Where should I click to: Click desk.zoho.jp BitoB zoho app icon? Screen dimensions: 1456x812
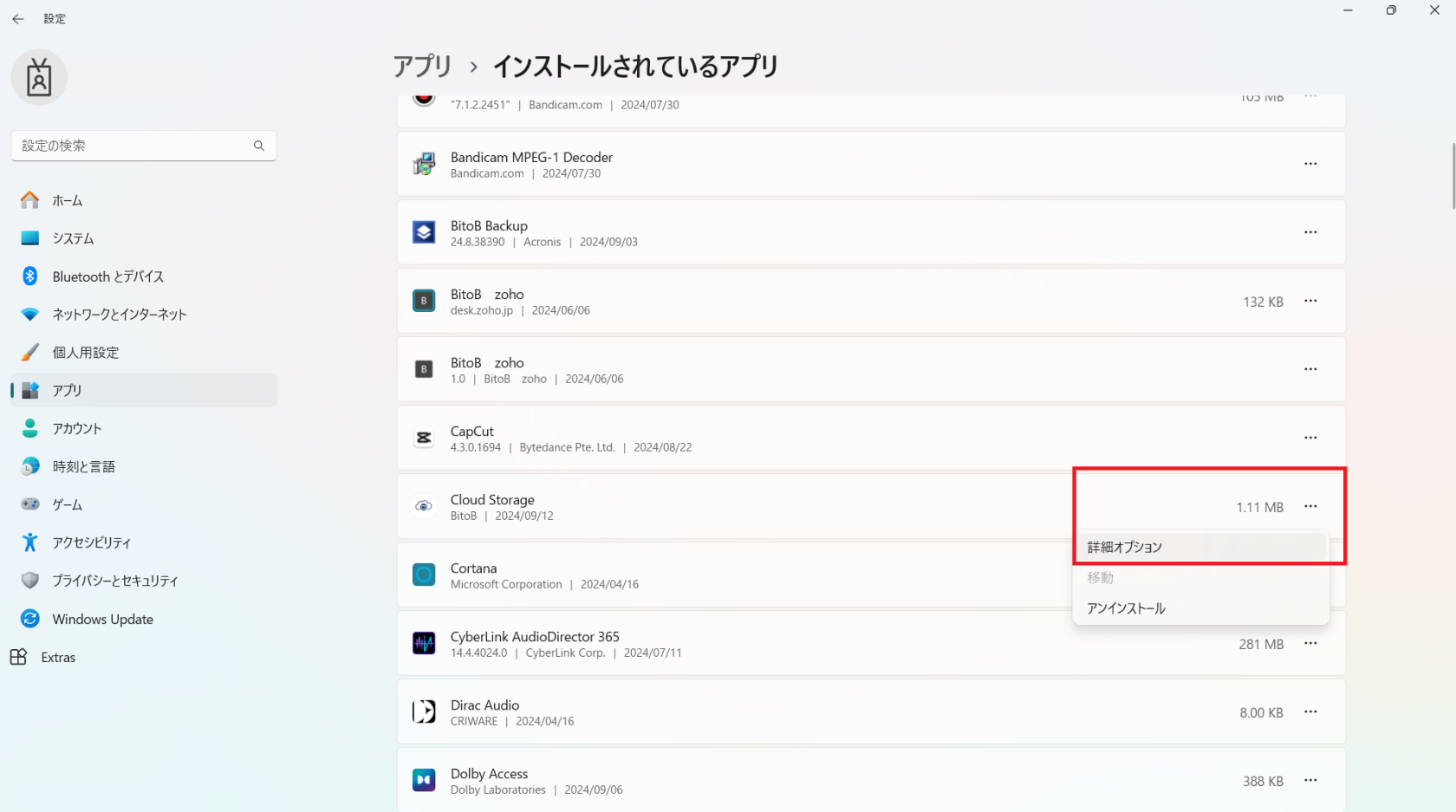424,301
